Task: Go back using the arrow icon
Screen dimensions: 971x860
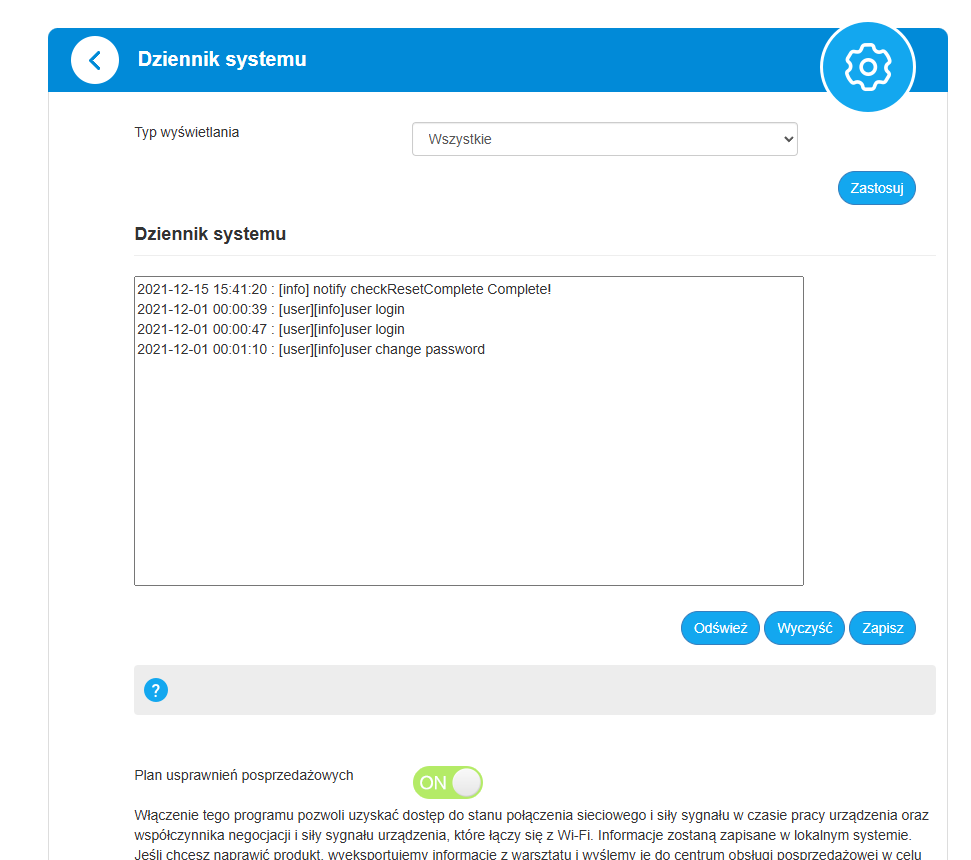Action: point(95,60)
